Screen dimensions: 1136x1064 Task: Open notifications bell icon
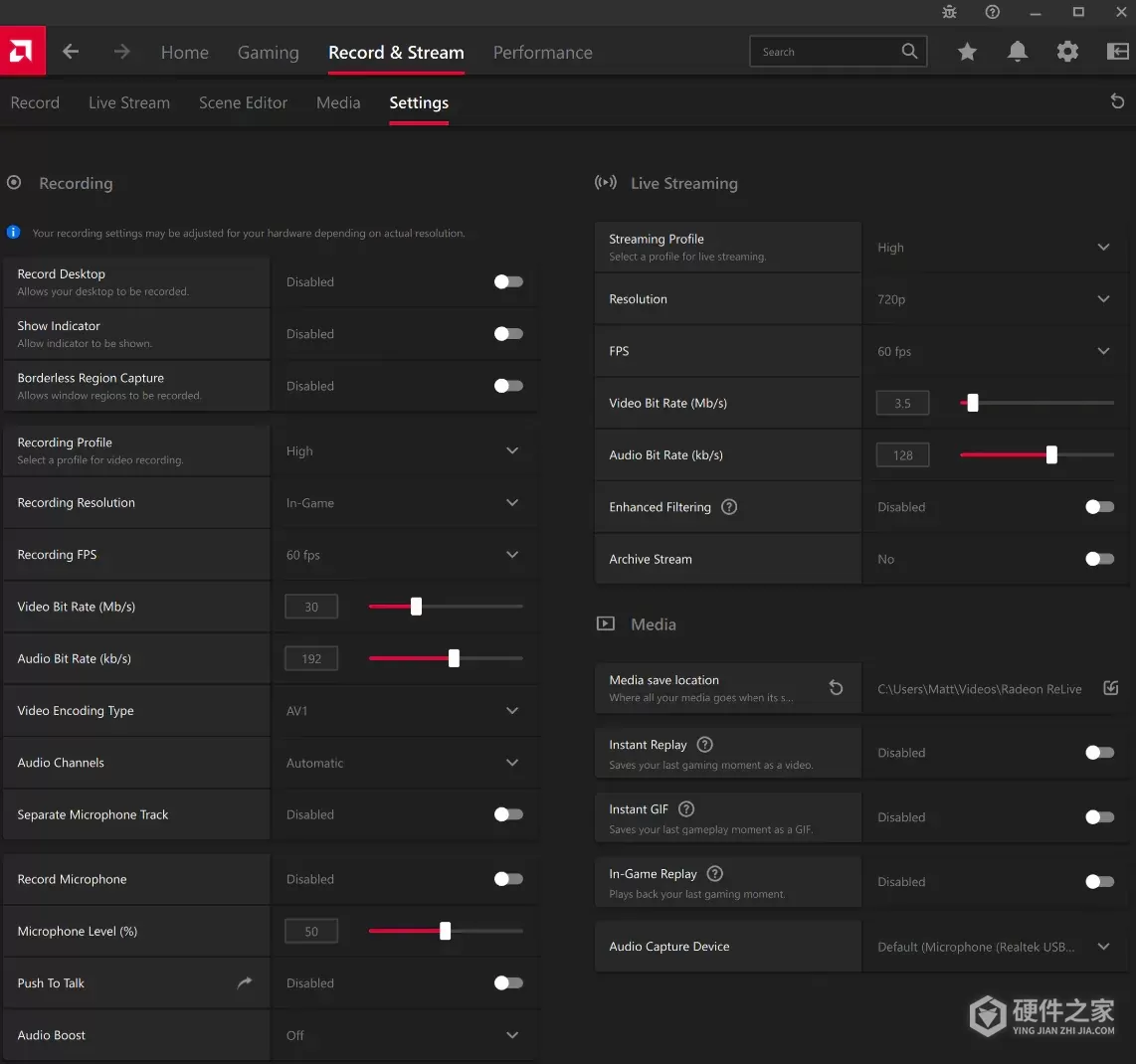[x=1018, y=52]
